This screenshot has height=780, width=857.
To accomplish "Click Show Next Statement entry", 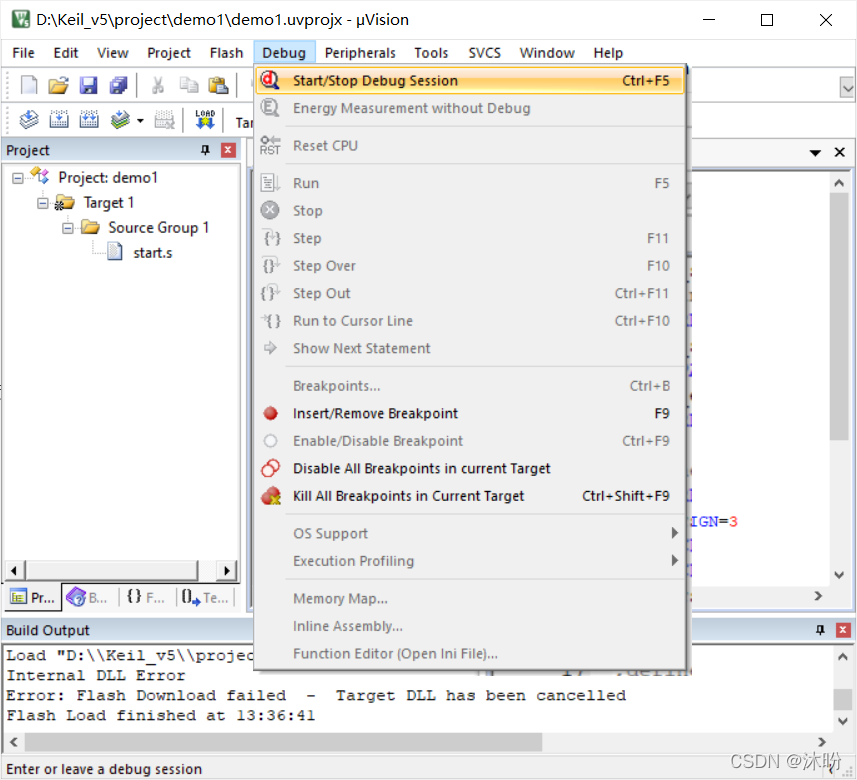I will 469,348.
